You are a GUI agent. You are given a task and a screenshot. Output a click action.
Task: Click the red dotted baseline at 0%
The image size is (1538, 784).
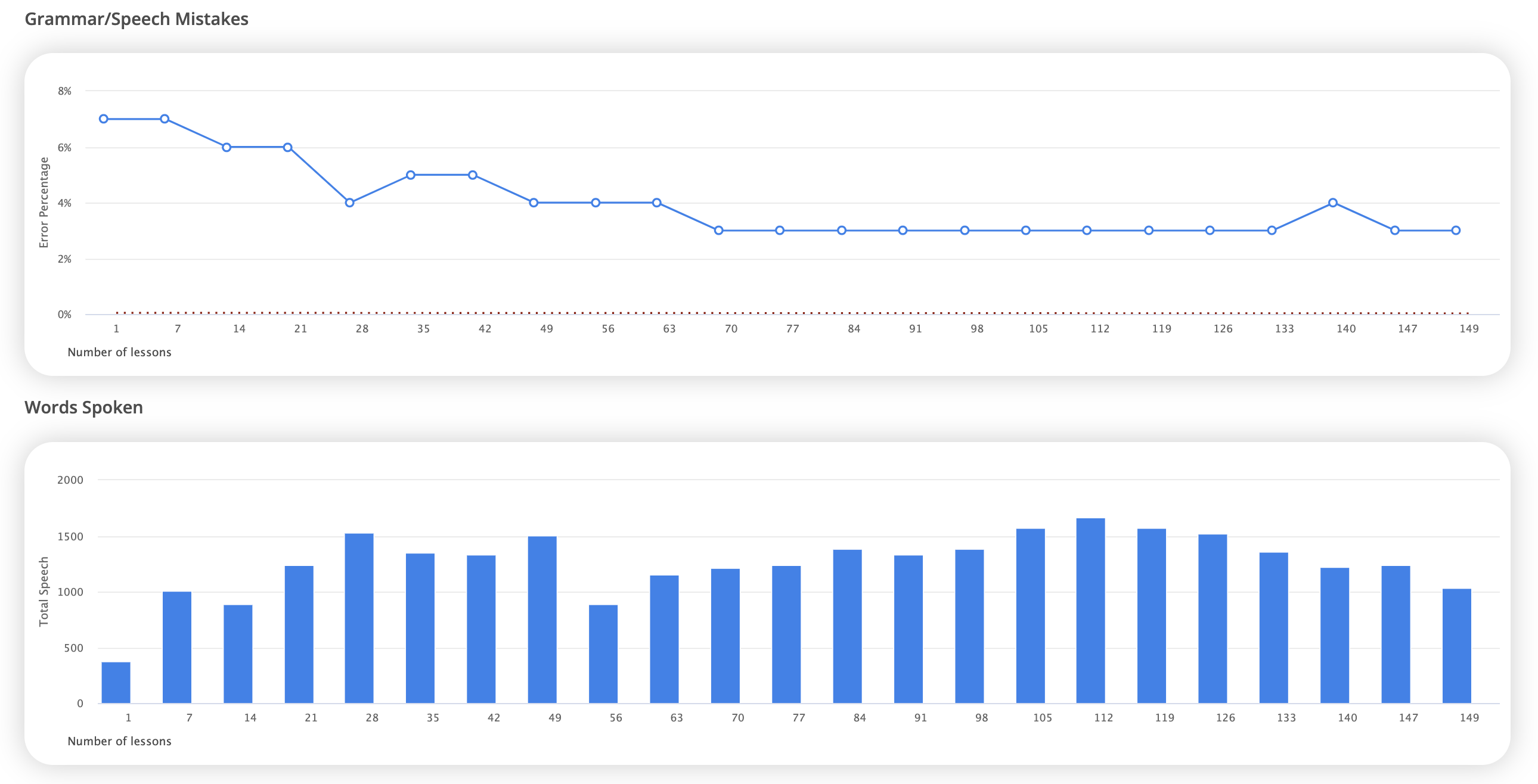[x=792, y=313]
